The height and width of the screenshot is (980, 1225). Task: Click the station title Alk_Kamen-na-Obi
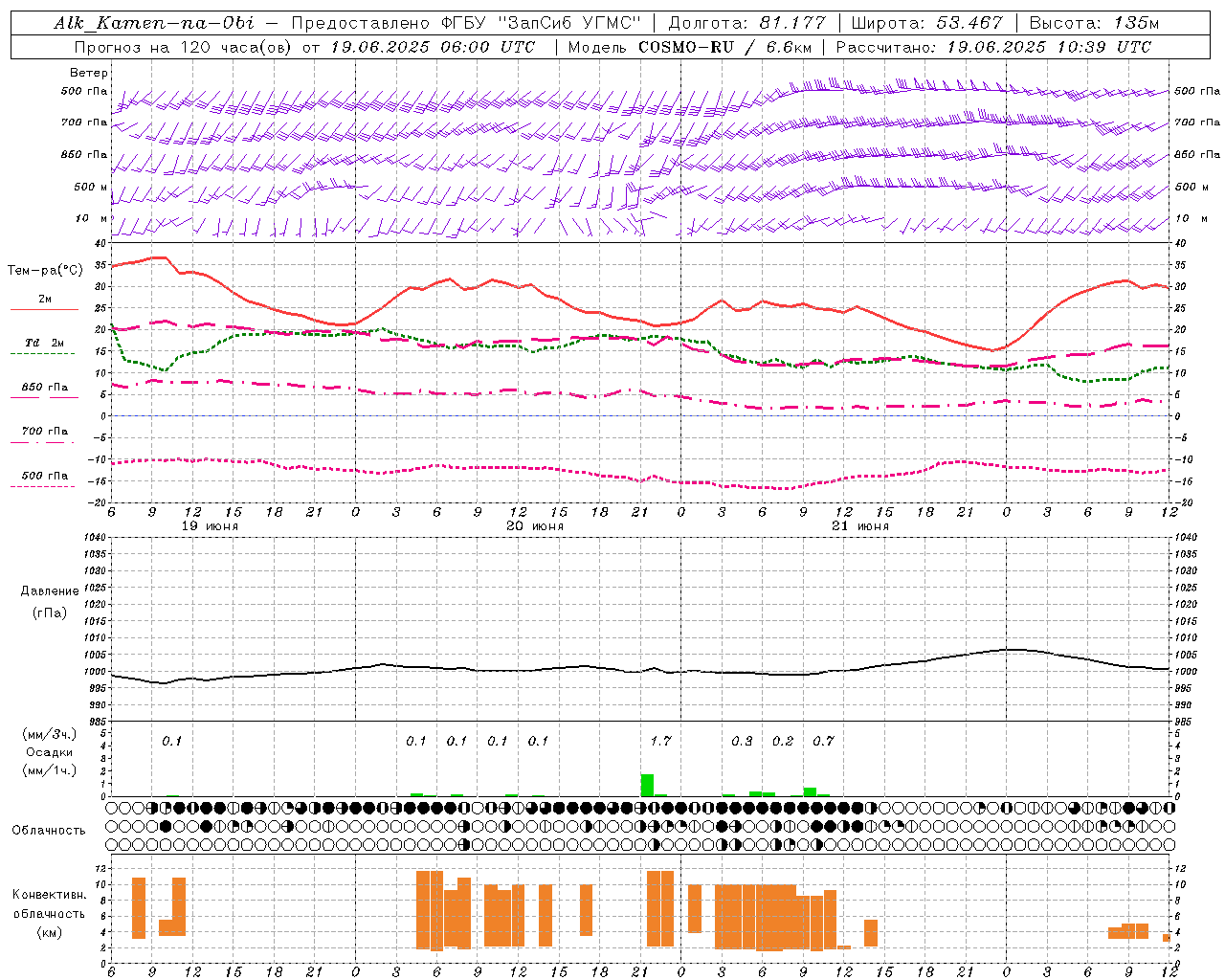click(x=154, y=22)
